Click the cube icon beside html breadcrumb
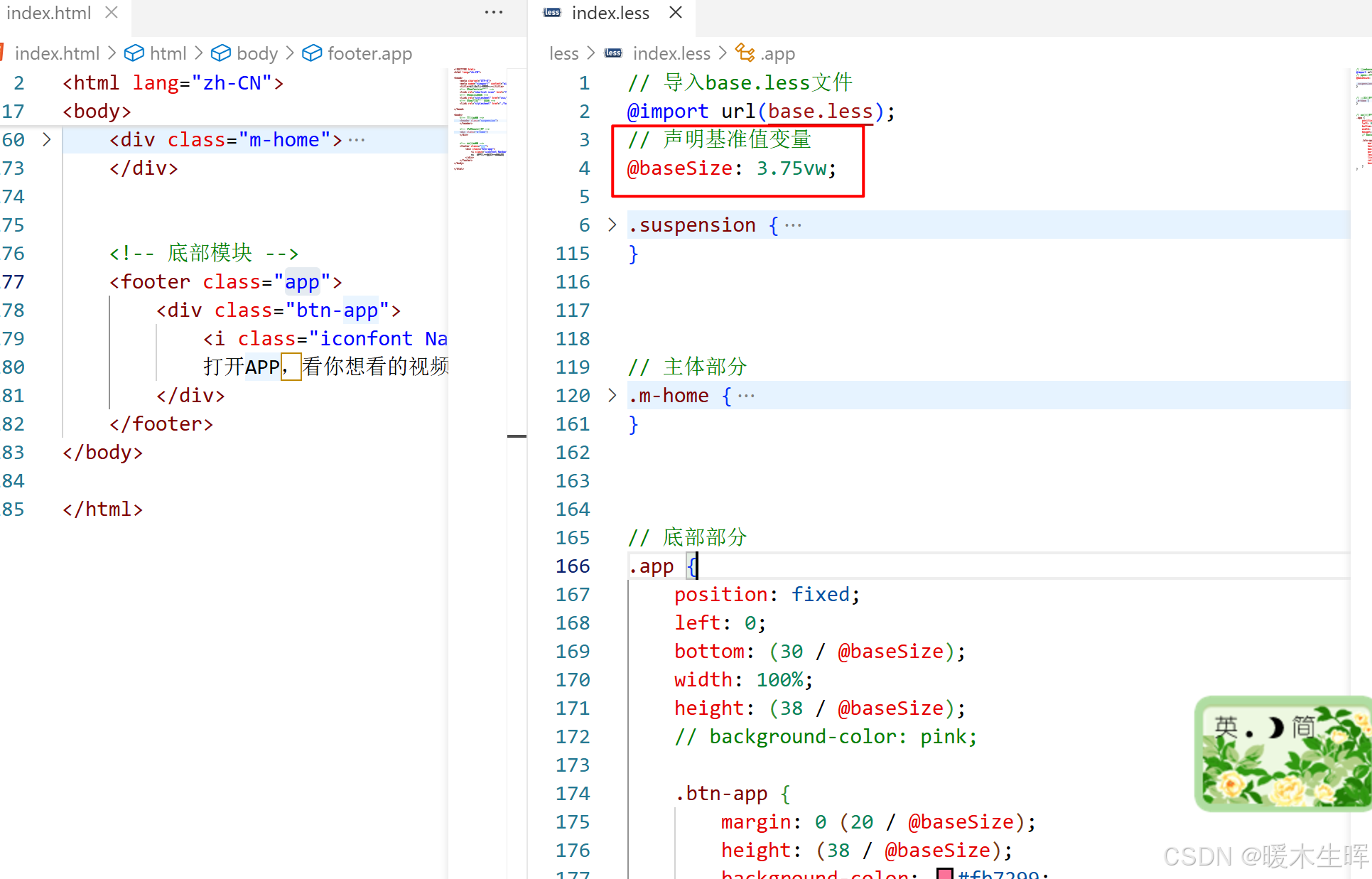This screenshot has width=1372, height=879. coord(134,53)
